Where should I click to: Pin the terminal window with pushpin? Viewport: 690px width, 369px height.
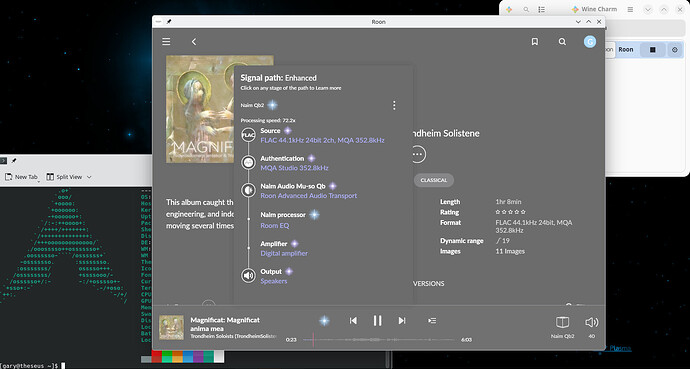coord(14,161)
